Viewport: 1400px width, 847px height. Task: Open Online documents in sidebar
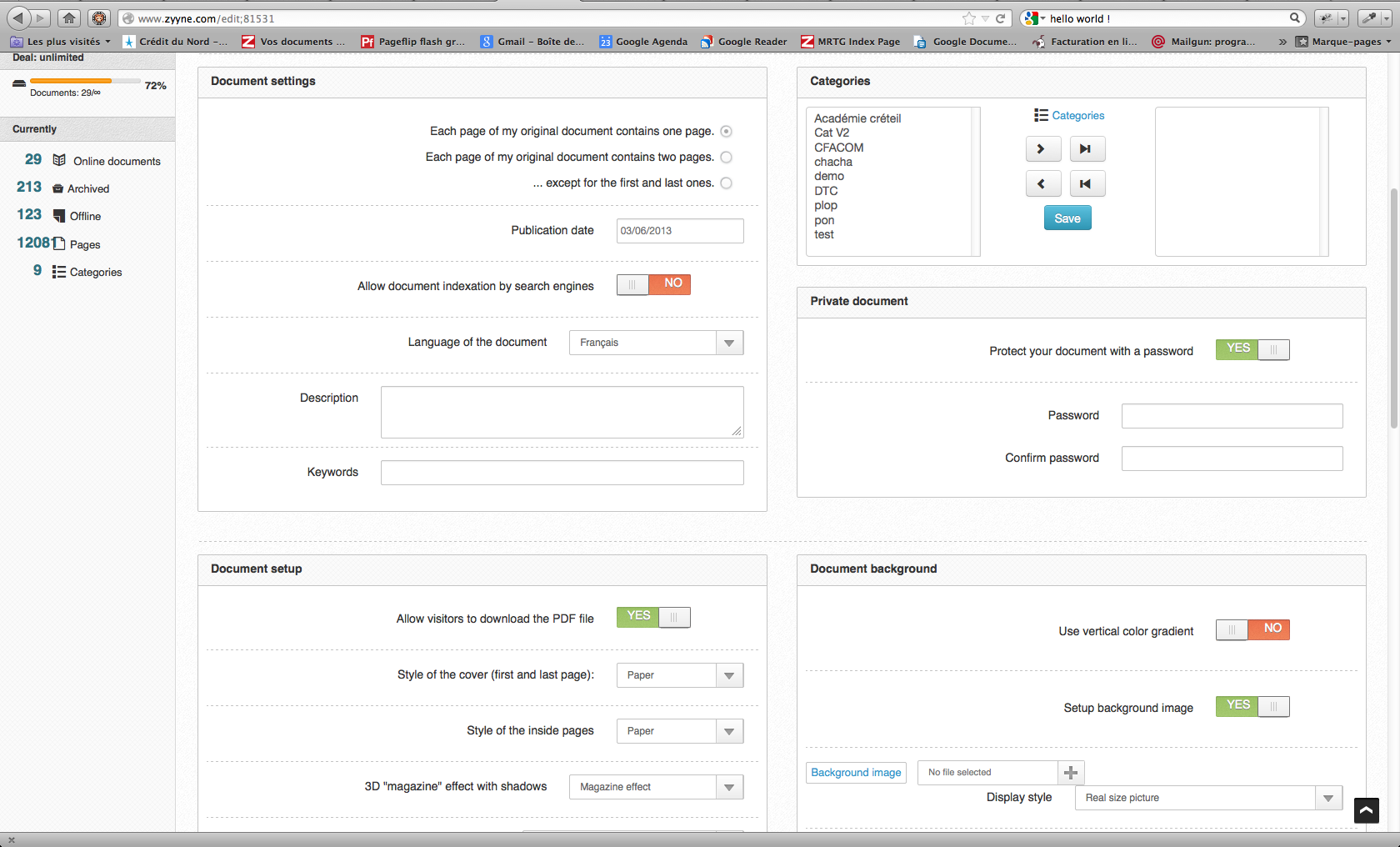click(x=117, y=161)
